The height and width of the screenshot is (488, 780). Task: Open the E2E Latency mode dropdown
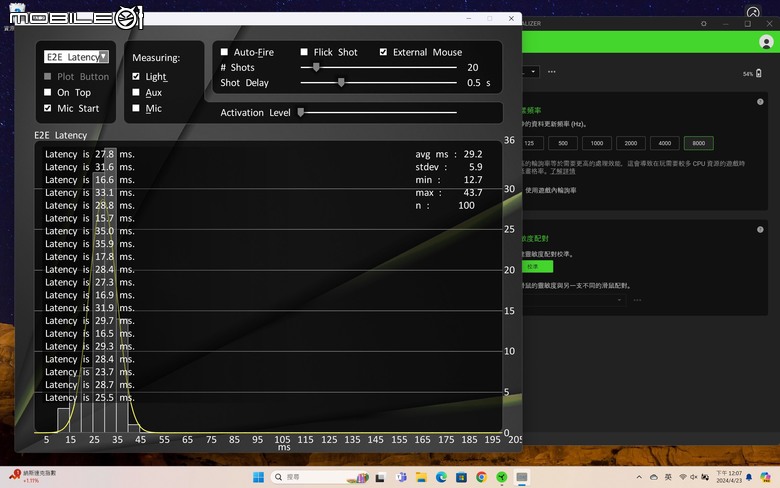(77, 57)
